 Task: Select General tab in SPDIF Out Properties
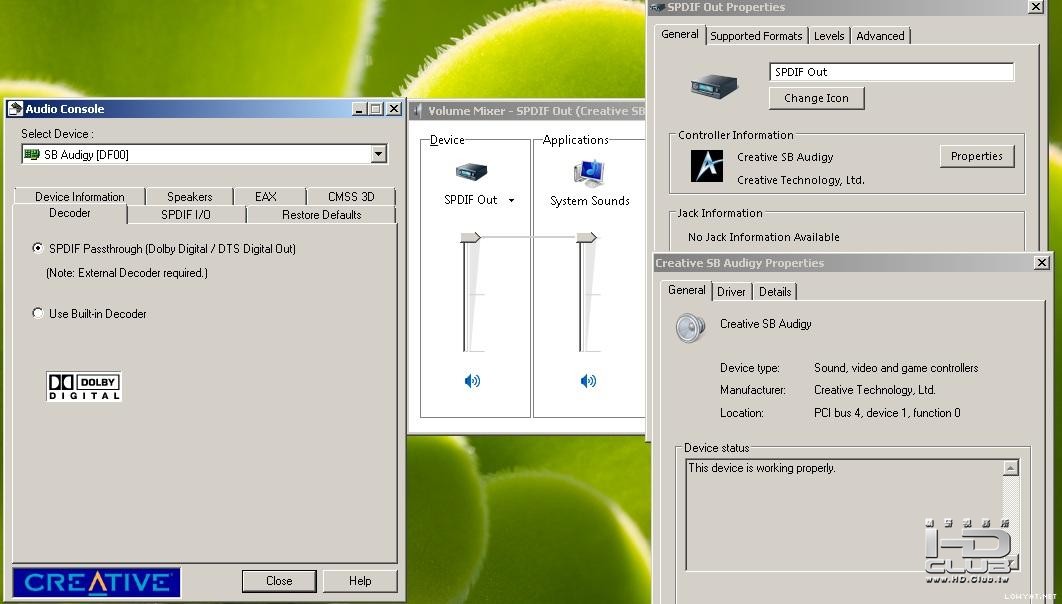[x=679, y=35]
